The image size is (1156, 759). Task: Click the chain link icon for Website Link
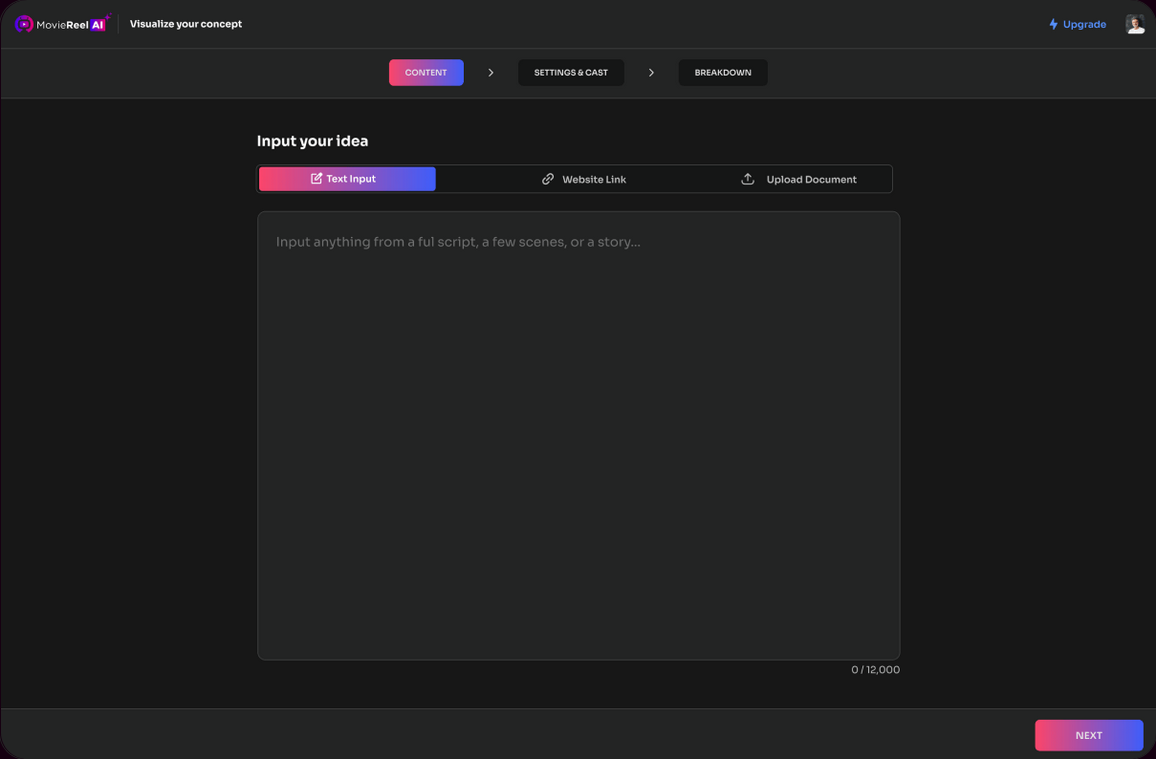[548, 179]
